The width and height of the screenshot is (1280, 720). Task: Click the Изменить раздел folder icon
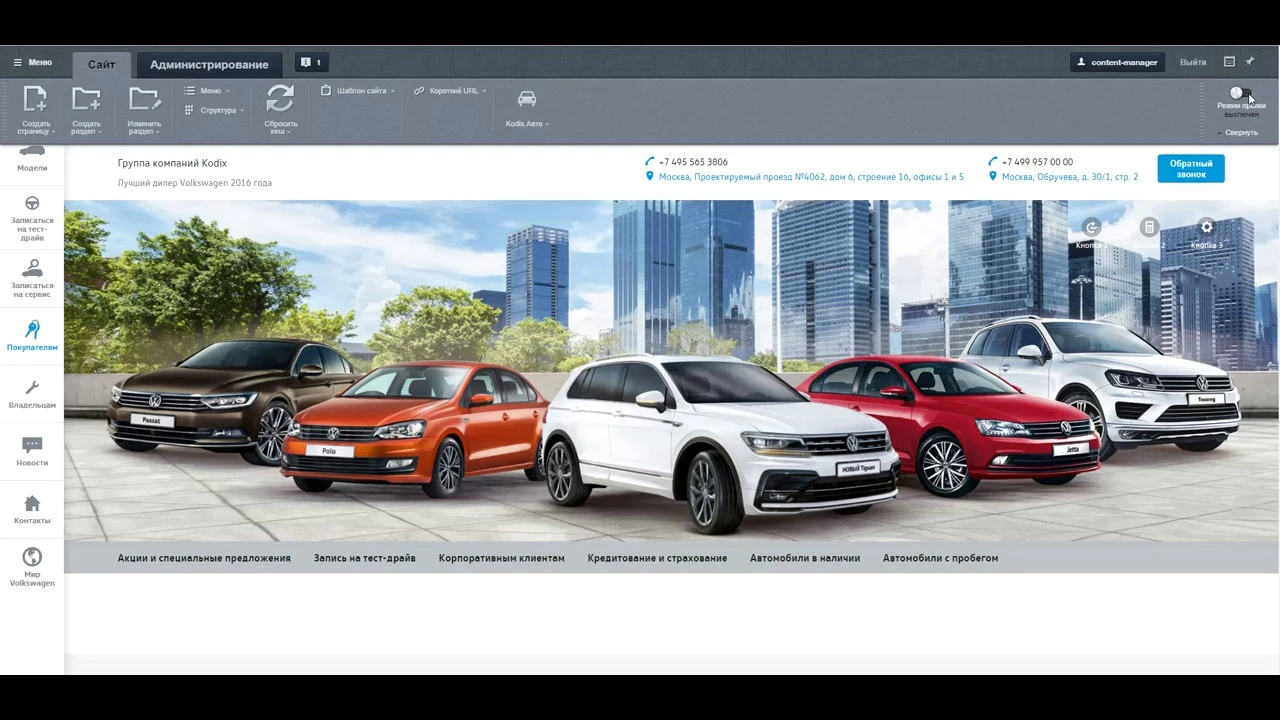point(144,99)
